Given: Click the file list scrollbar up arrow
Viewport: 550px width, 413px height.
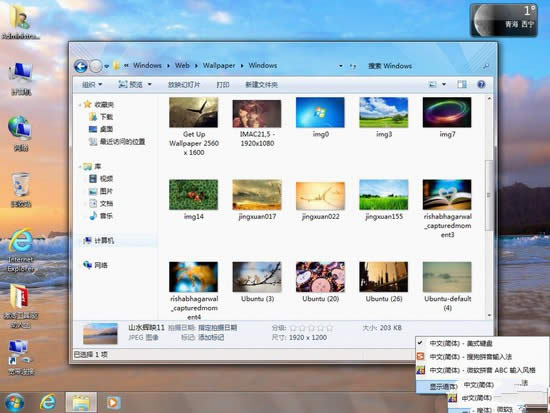Looking at the screenshot, I should click(x=489, y=99).
